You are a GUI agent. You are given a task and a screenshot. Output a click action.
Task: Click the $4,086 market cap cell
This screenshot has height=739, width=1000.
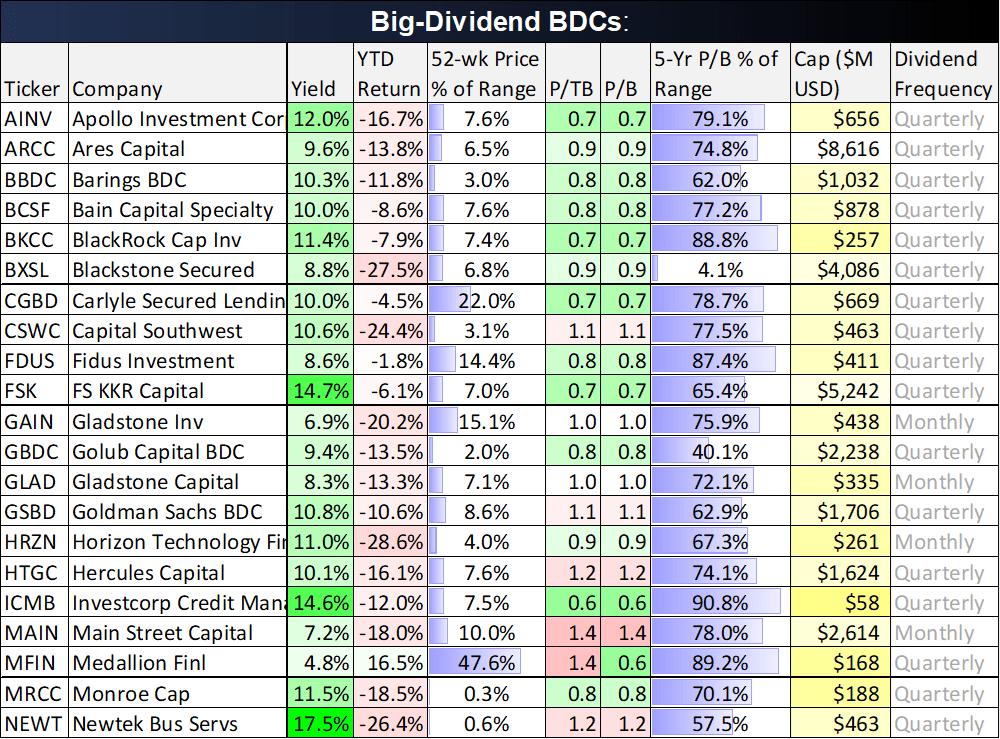840,270
